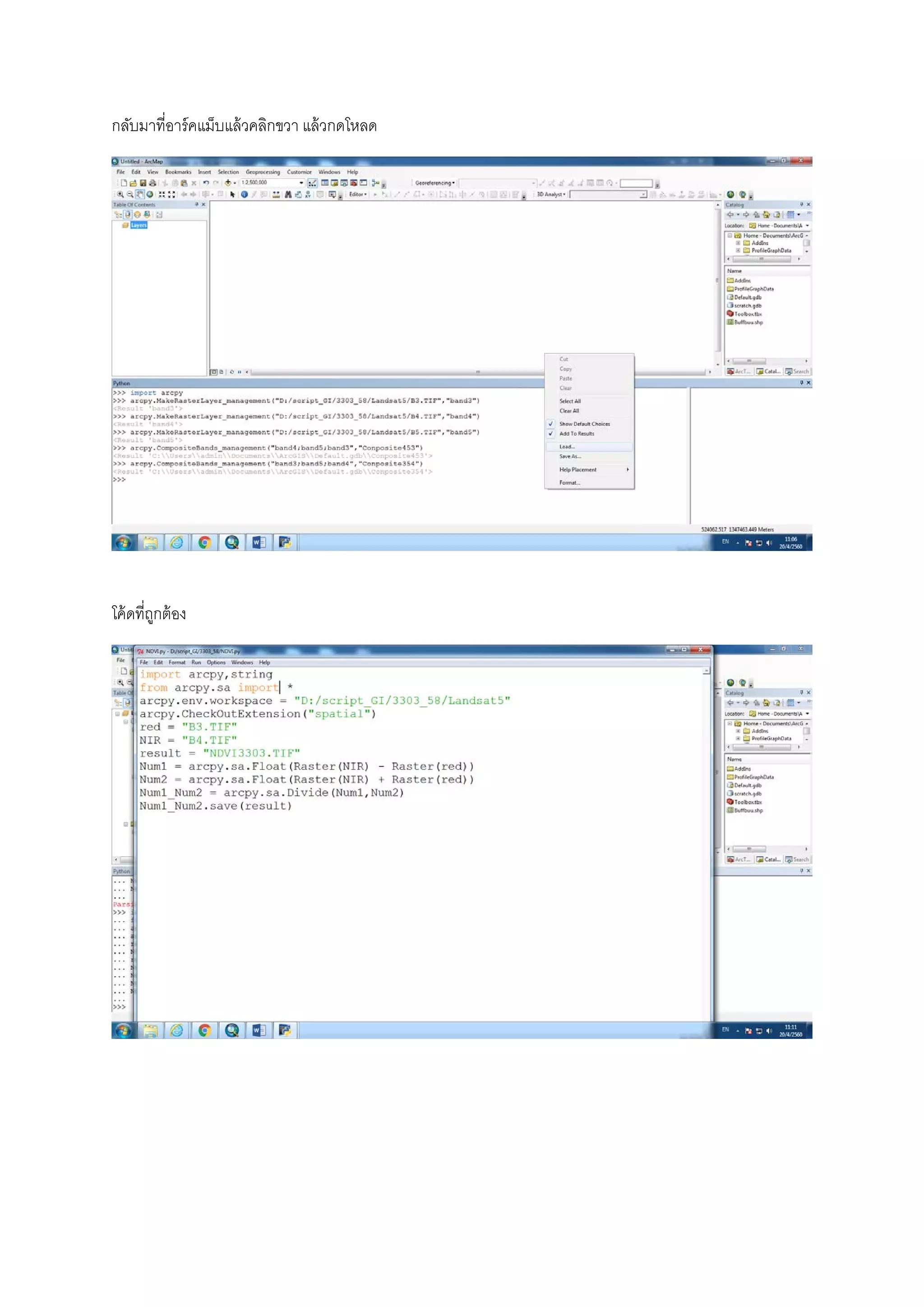Open the Geoprocessing menu
924x1307 pixels.
[262, 172]
